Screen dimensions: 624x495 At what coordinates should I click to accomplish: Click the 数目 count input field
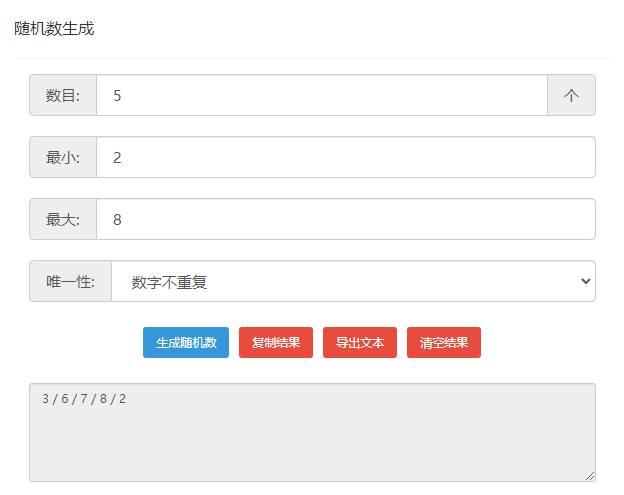(322, 95)
